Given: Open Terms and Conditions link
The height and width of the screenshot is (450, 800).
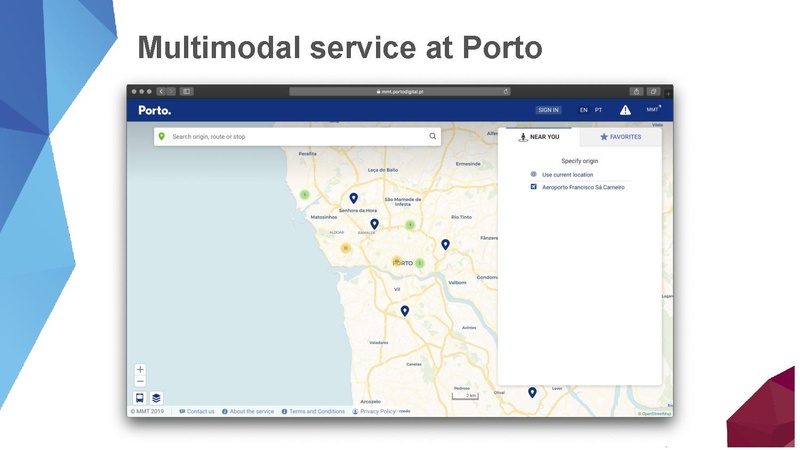Looking at the screenshot, I should click(313, 411).
